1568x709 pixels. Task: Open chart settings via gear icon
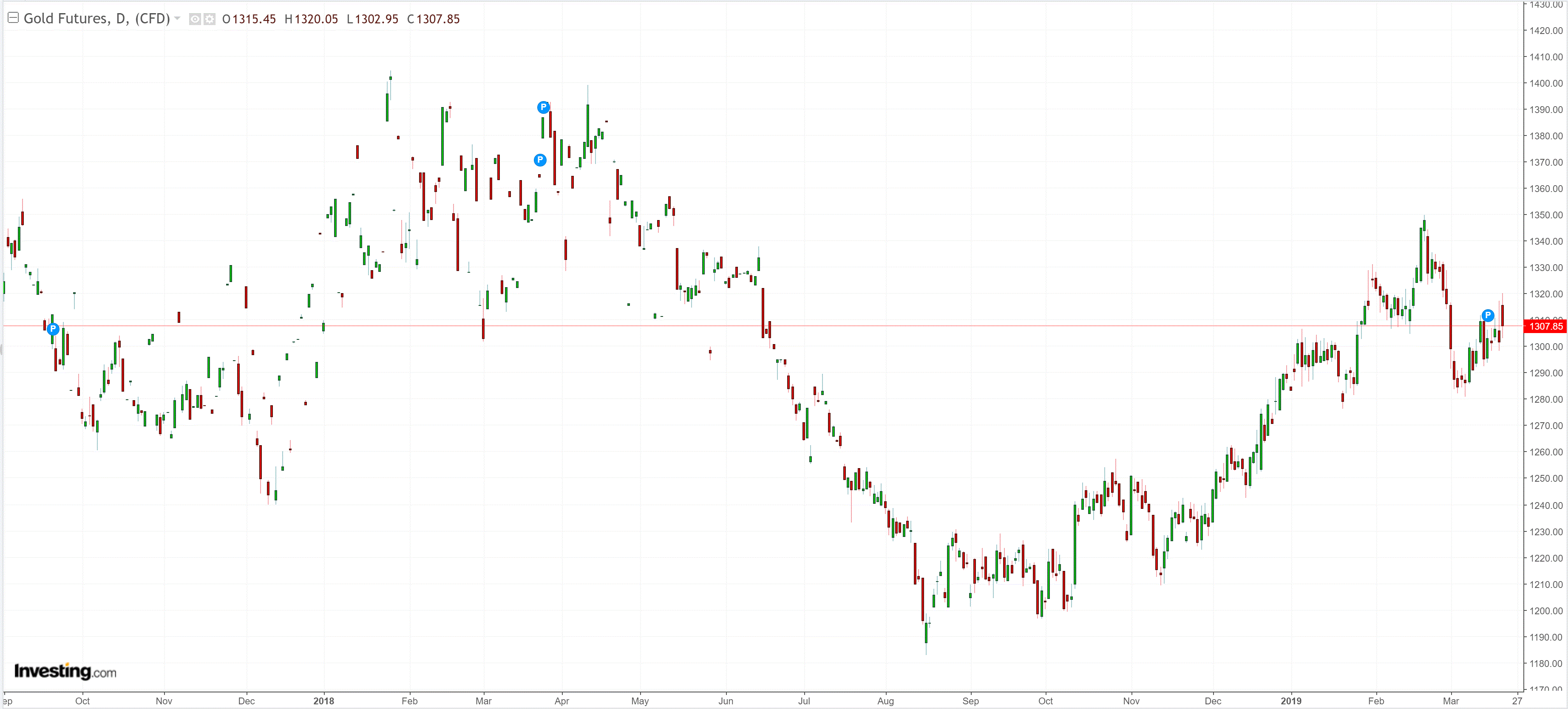[210, 19]
